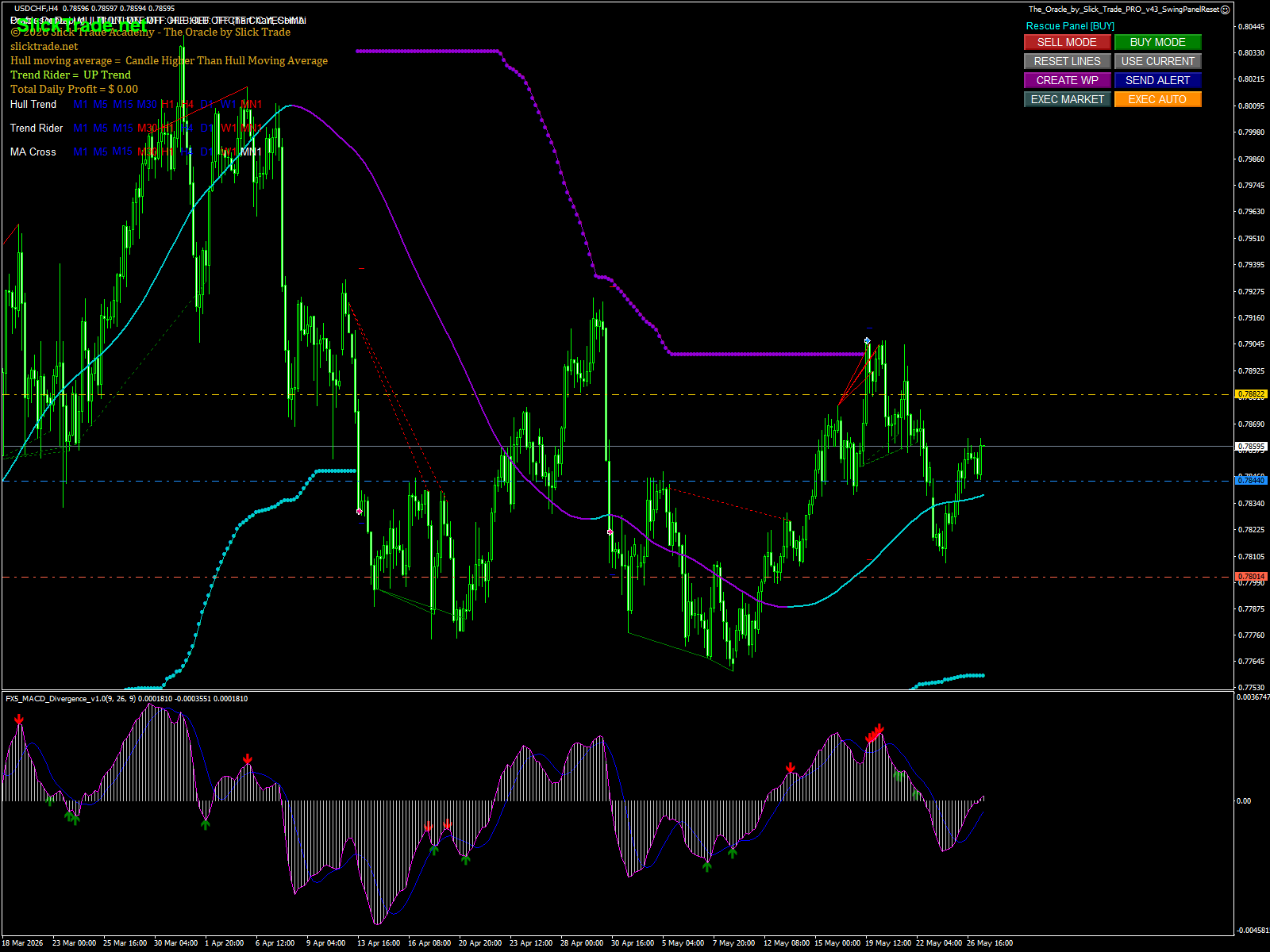The width and height of the screenshot is (1270, 952).
Task: Click the slicktrade.net line
Action: (x=44, y=46)
